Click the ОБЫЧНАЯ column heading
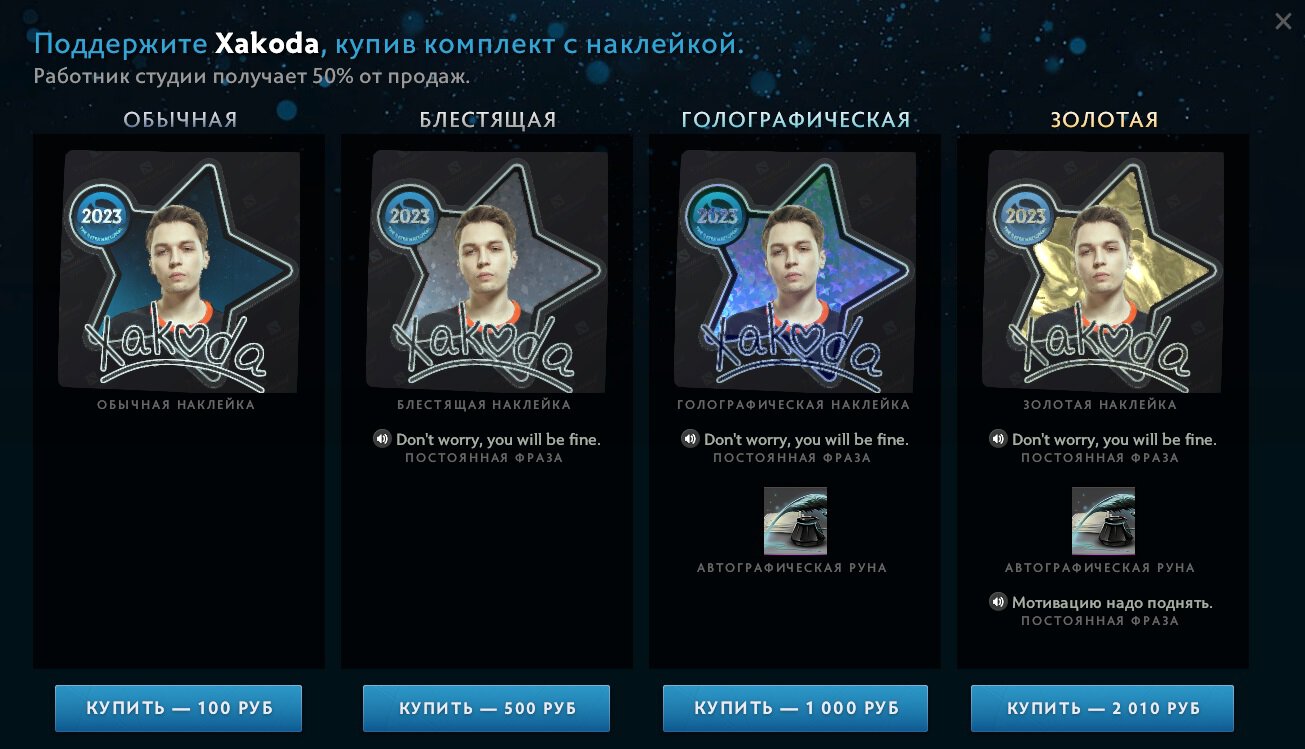1305x749 pixels. (180, 120)
